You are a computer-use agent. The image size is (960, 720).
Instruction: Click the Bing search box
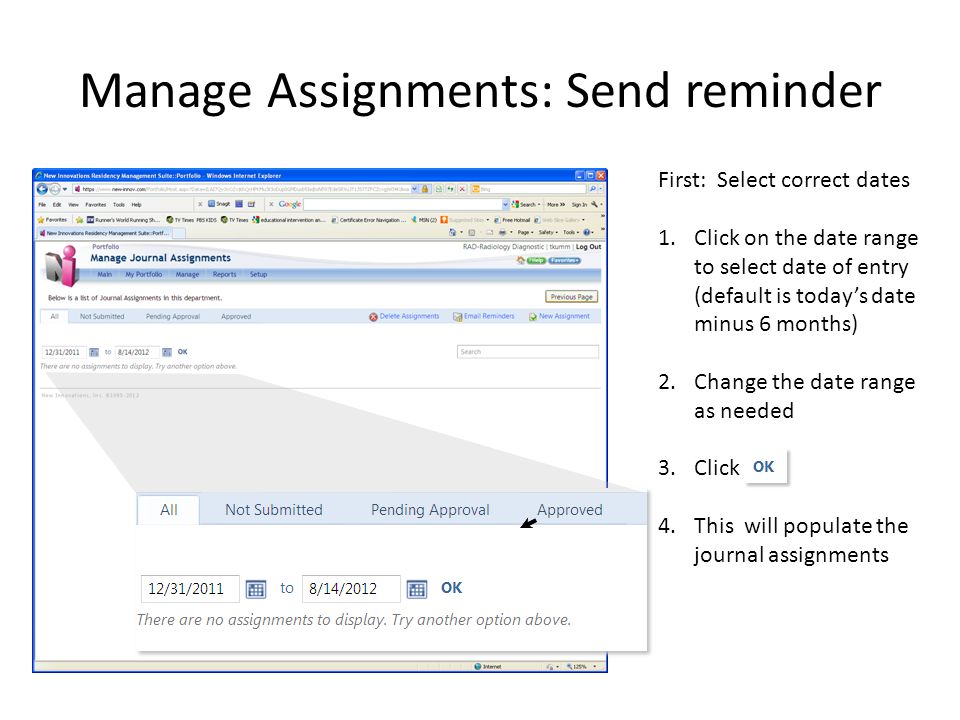pos(528,189)
